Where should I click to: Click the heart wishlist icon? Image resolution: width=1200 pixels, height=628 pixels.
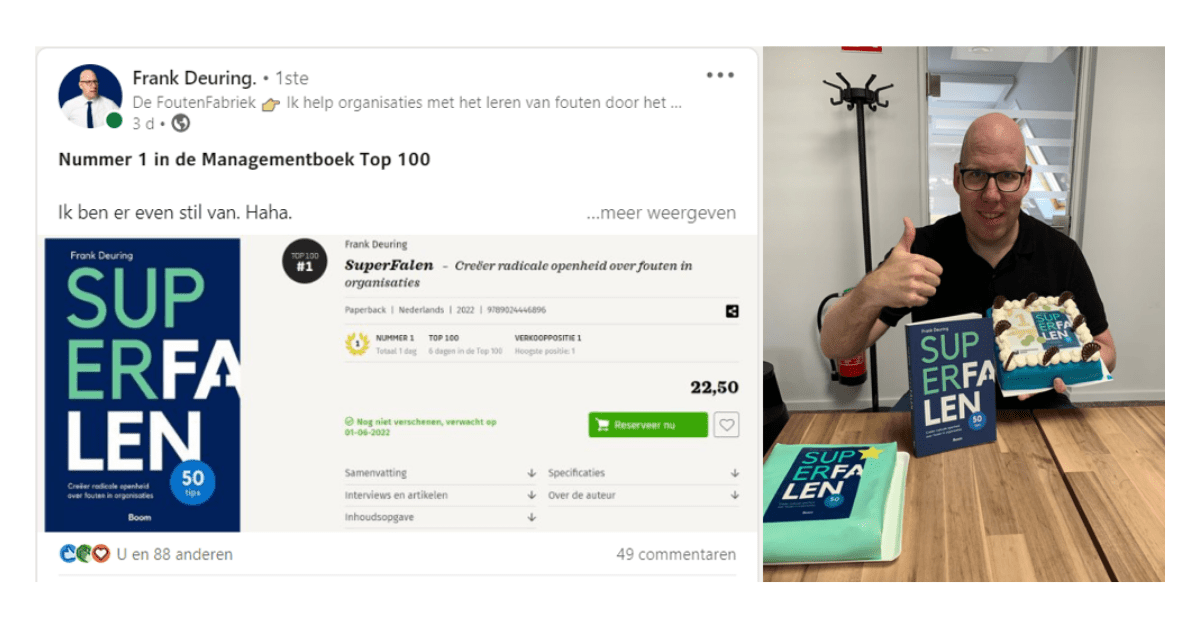(x=727, y=425)
